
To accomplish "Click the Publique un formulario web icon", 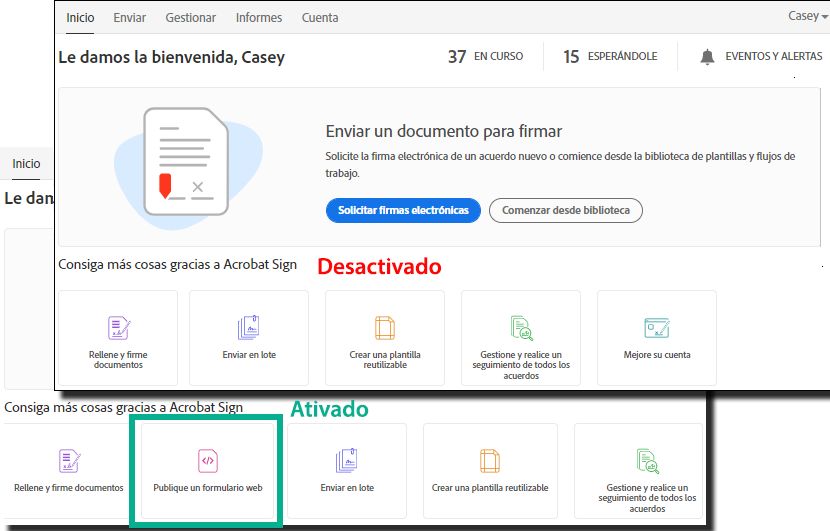I will tap(208, 461).
